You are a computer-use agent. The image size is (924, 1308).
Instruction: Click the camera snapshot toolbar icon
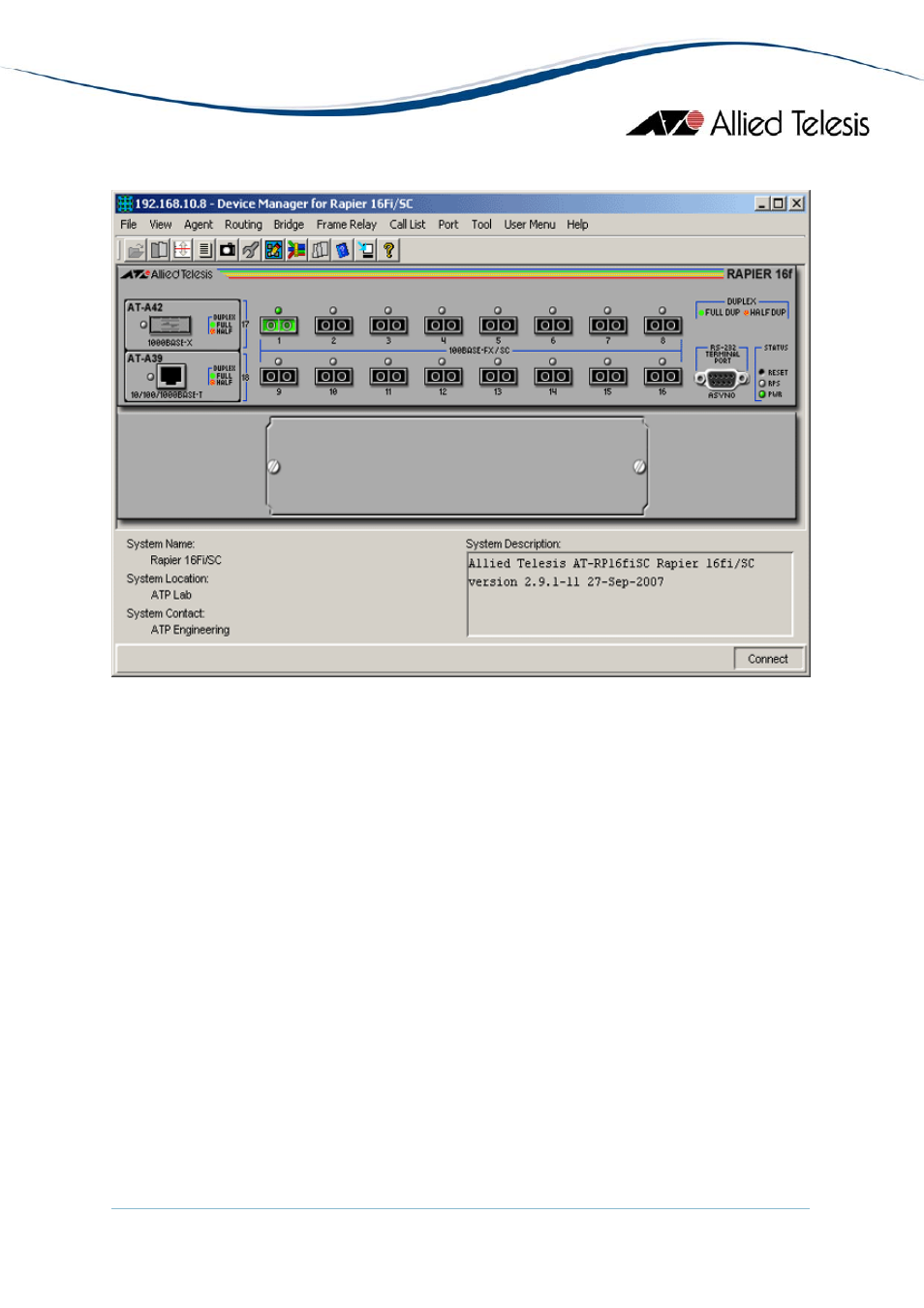pos(228,250)
